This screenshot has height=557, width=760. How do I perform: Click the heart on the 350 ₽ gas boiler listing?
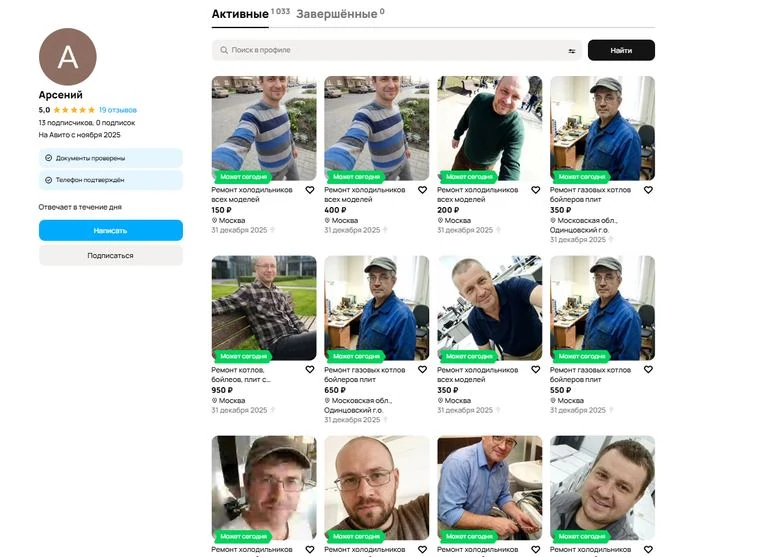click(x=648, y=190)
